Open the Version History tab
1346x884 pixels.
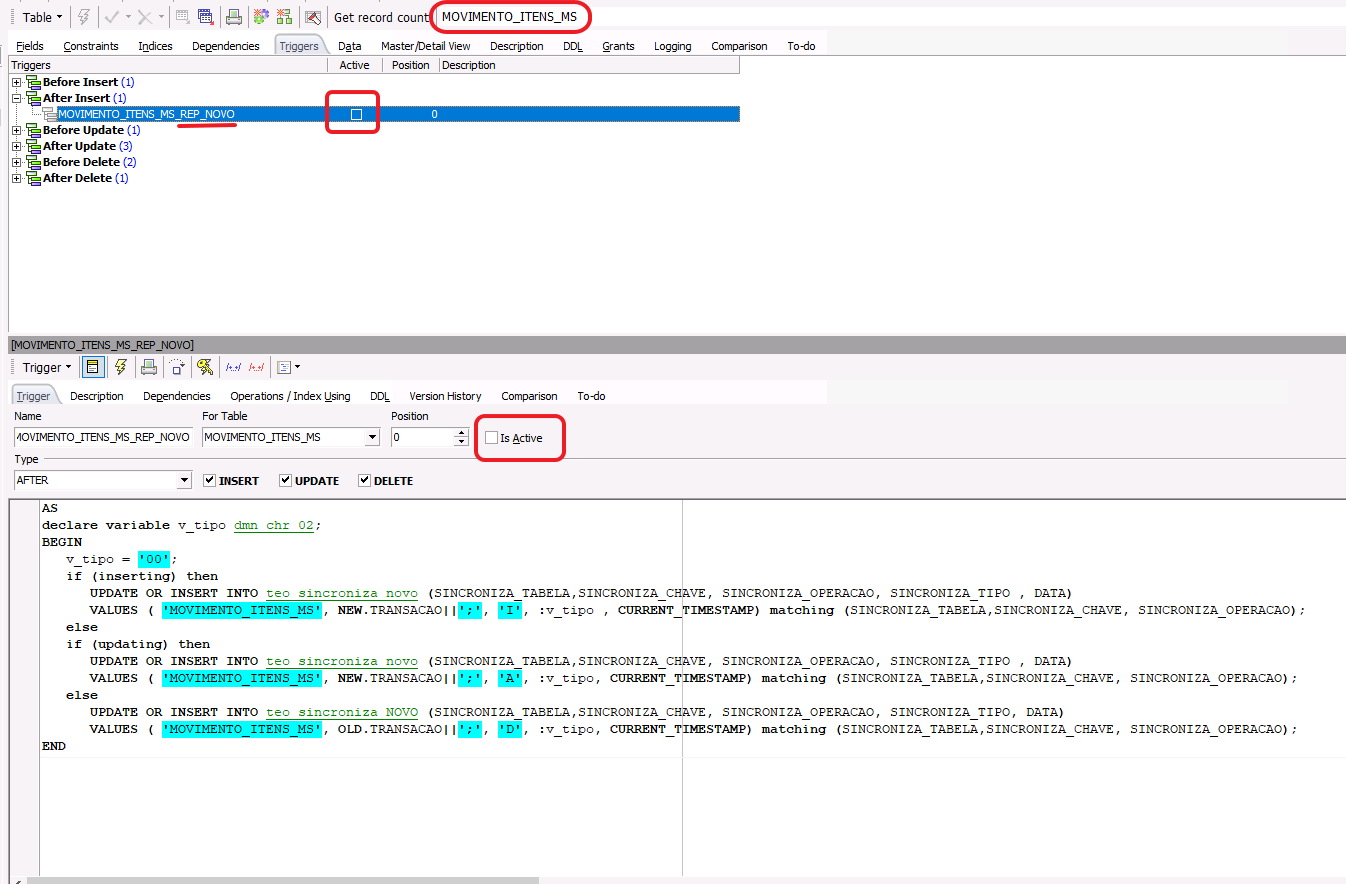[x=445, y=396]
